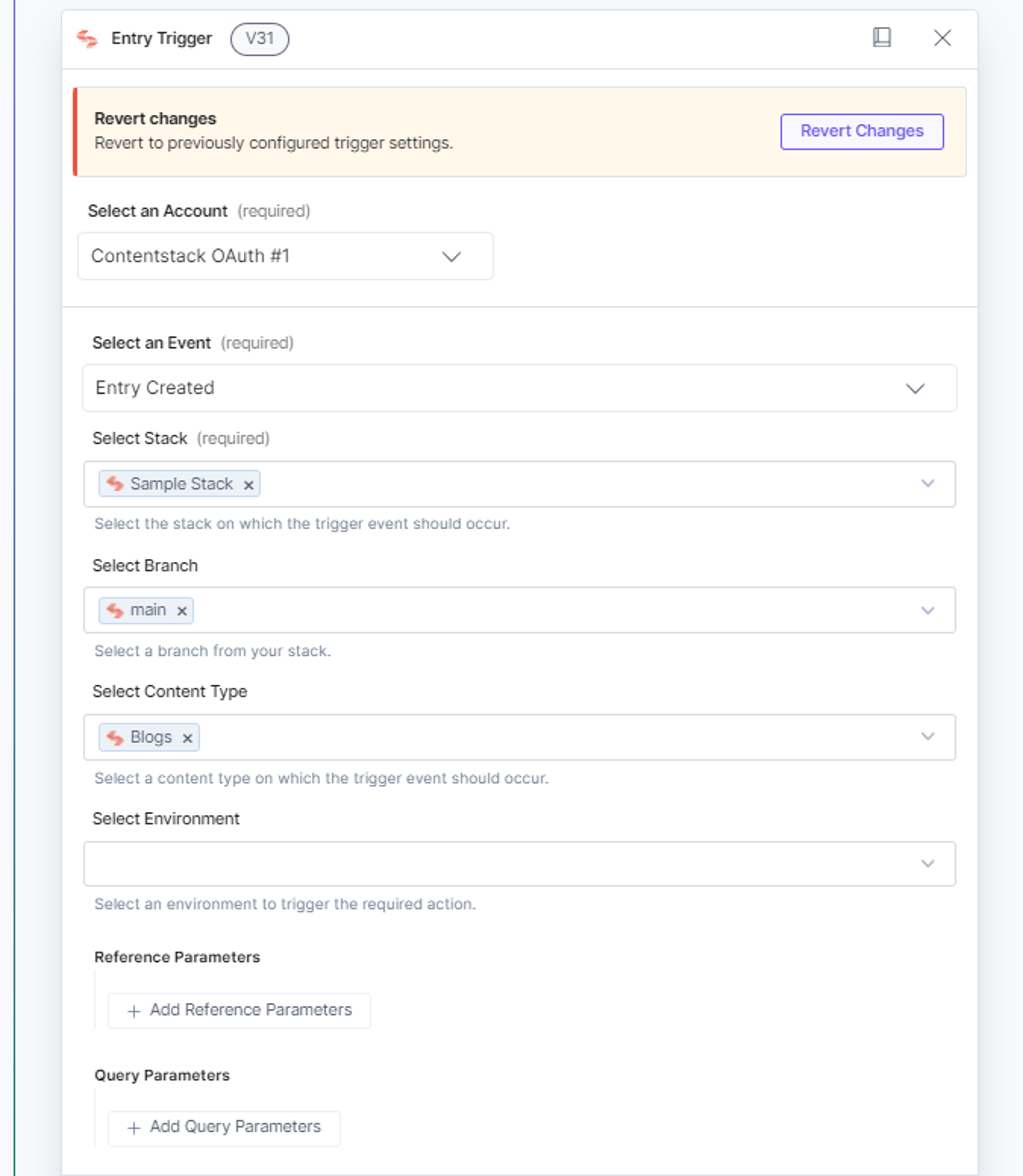
Task: Remove the Sample Stack tag
Action: [x=248, y=485]
